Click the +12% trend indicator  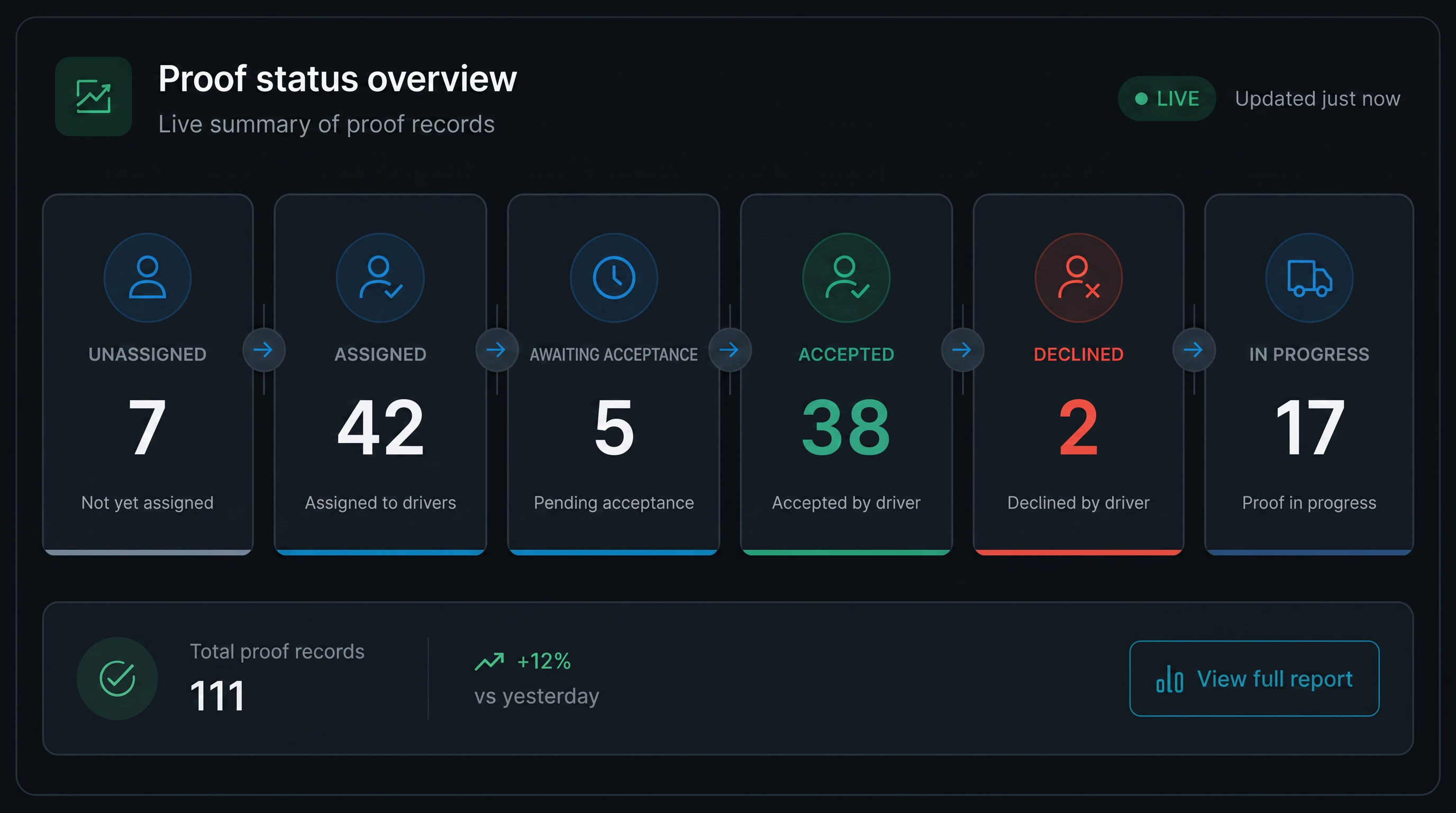(x=523, y=661)
